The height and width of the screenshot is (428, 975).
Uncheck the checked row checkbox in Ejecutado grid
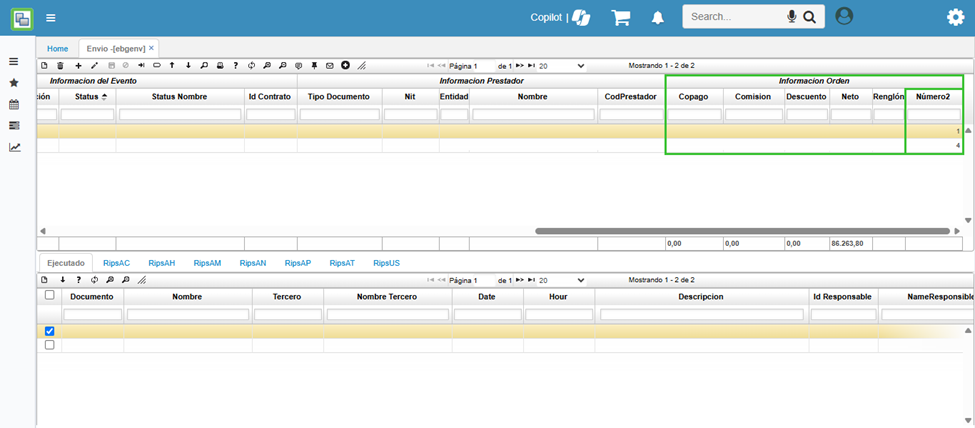50,331
